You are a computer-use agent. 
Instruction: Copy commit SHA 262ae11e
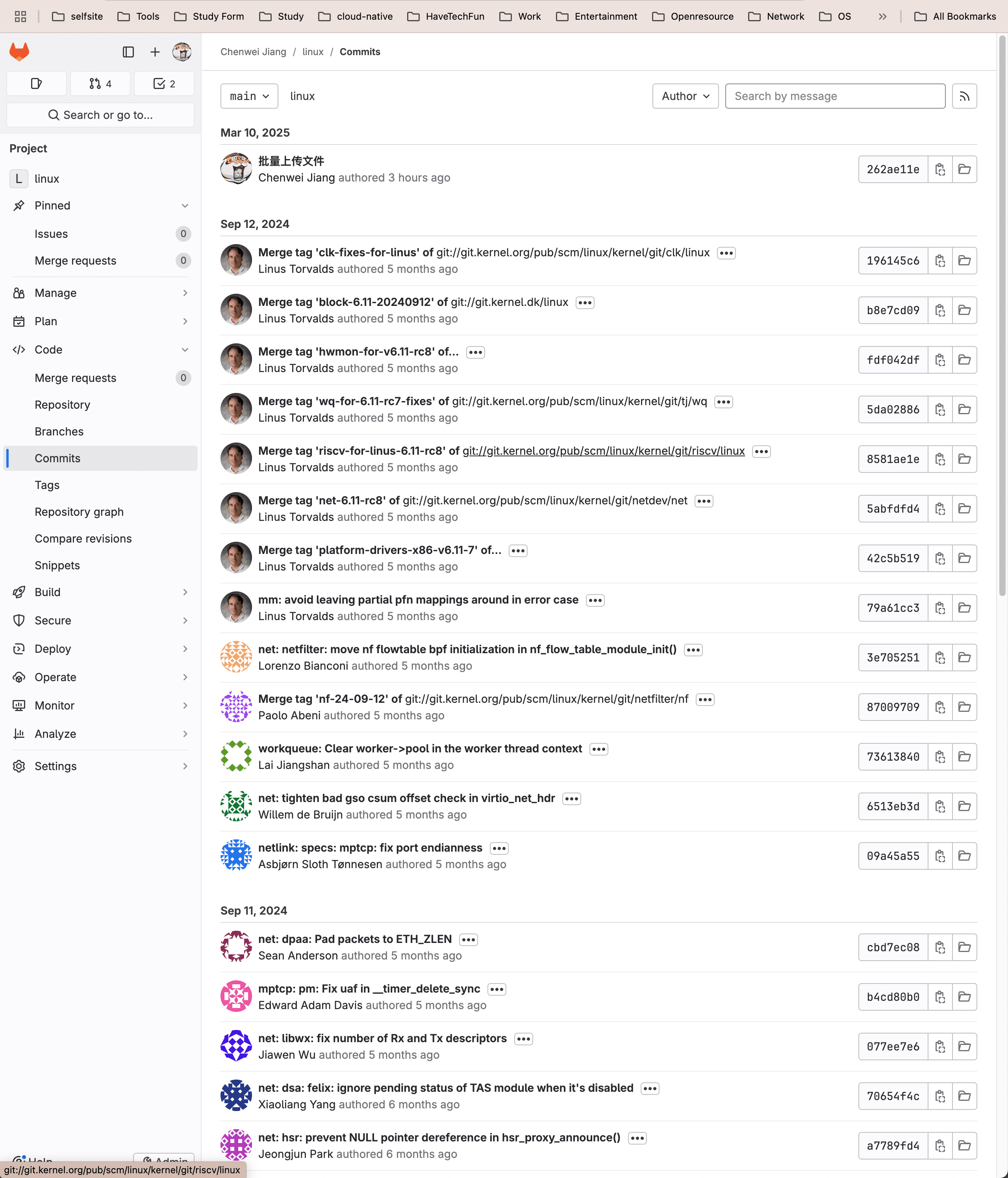(x=940, y=169)
